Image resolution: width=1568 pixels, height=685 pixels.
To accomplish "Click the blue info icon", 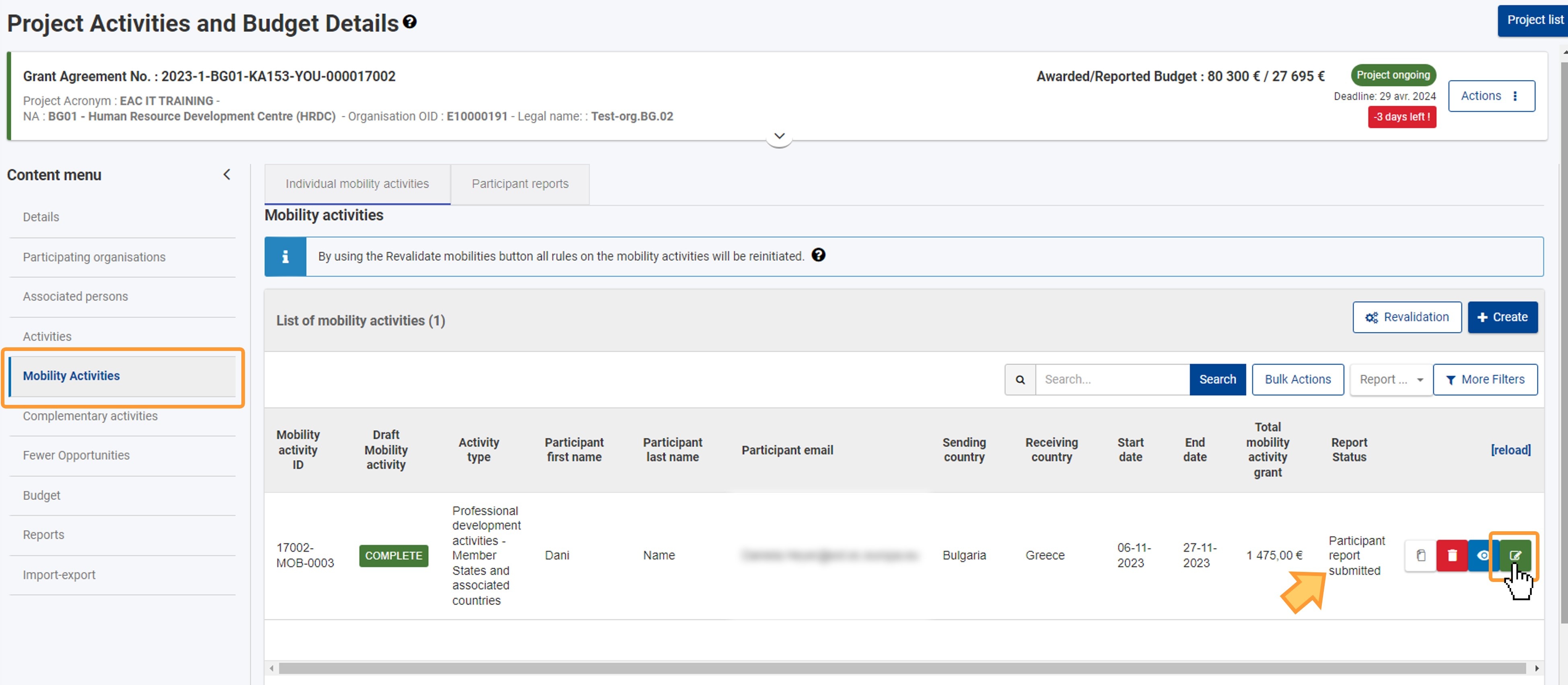I will point(285,257).
